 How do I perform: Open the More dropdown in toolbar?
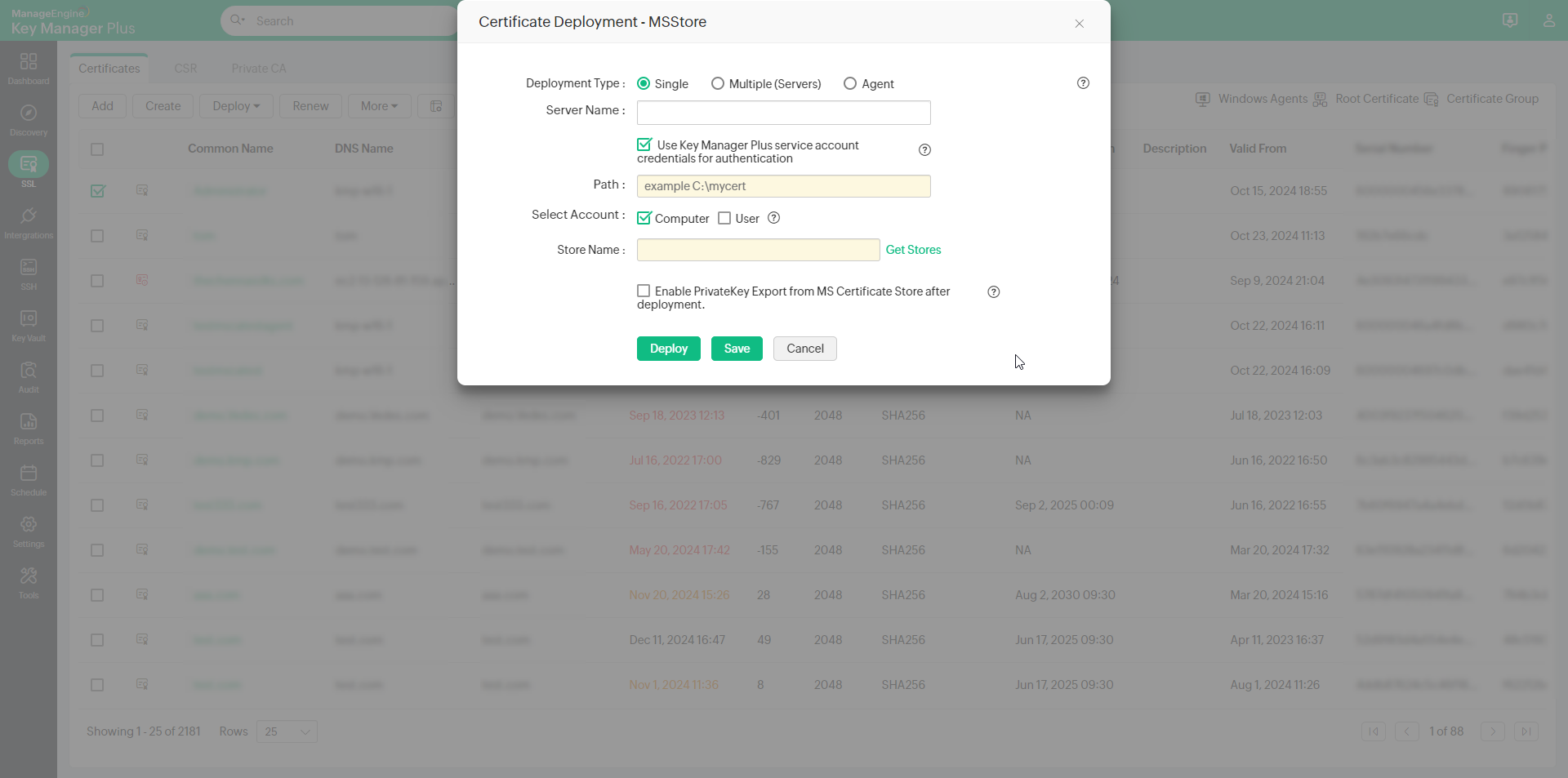click(380, 106)
